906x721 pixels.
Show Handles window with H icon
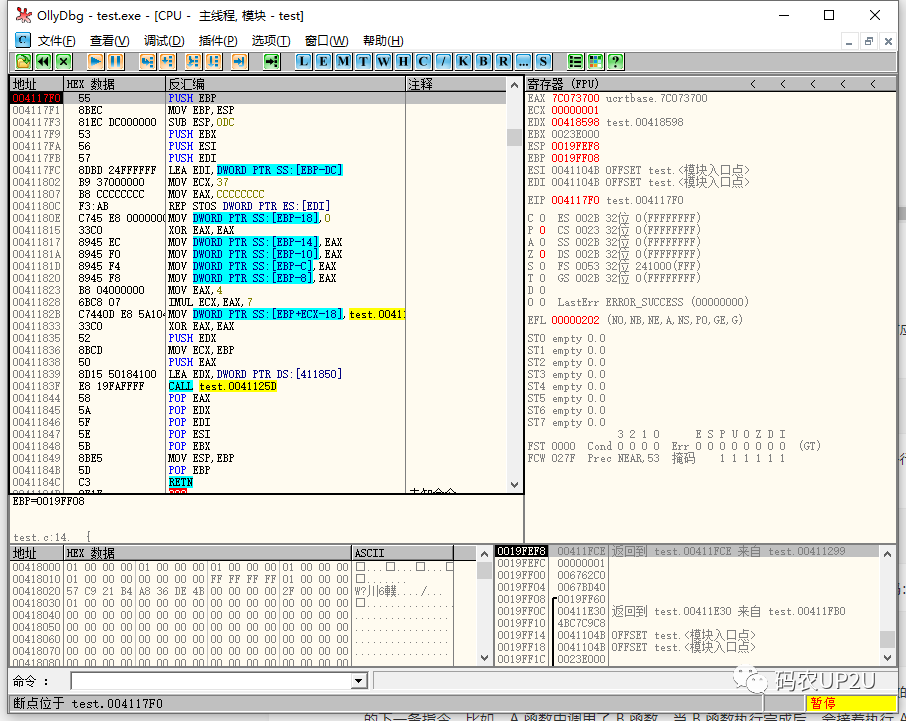point(403,61)
